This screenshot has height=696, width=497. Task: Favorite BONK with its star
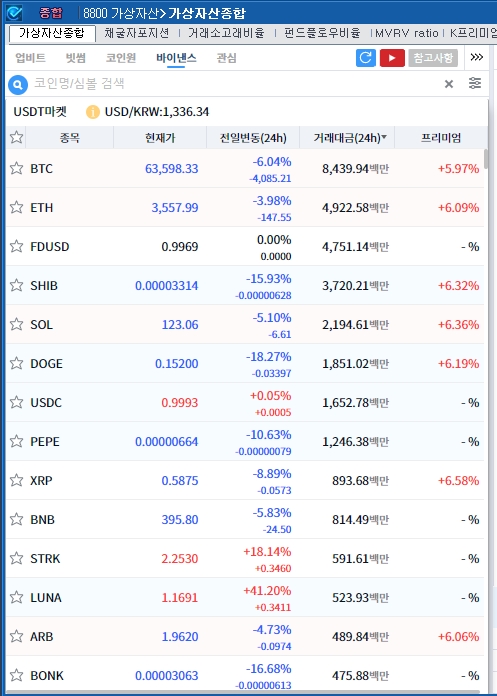(x=16, y=675)
